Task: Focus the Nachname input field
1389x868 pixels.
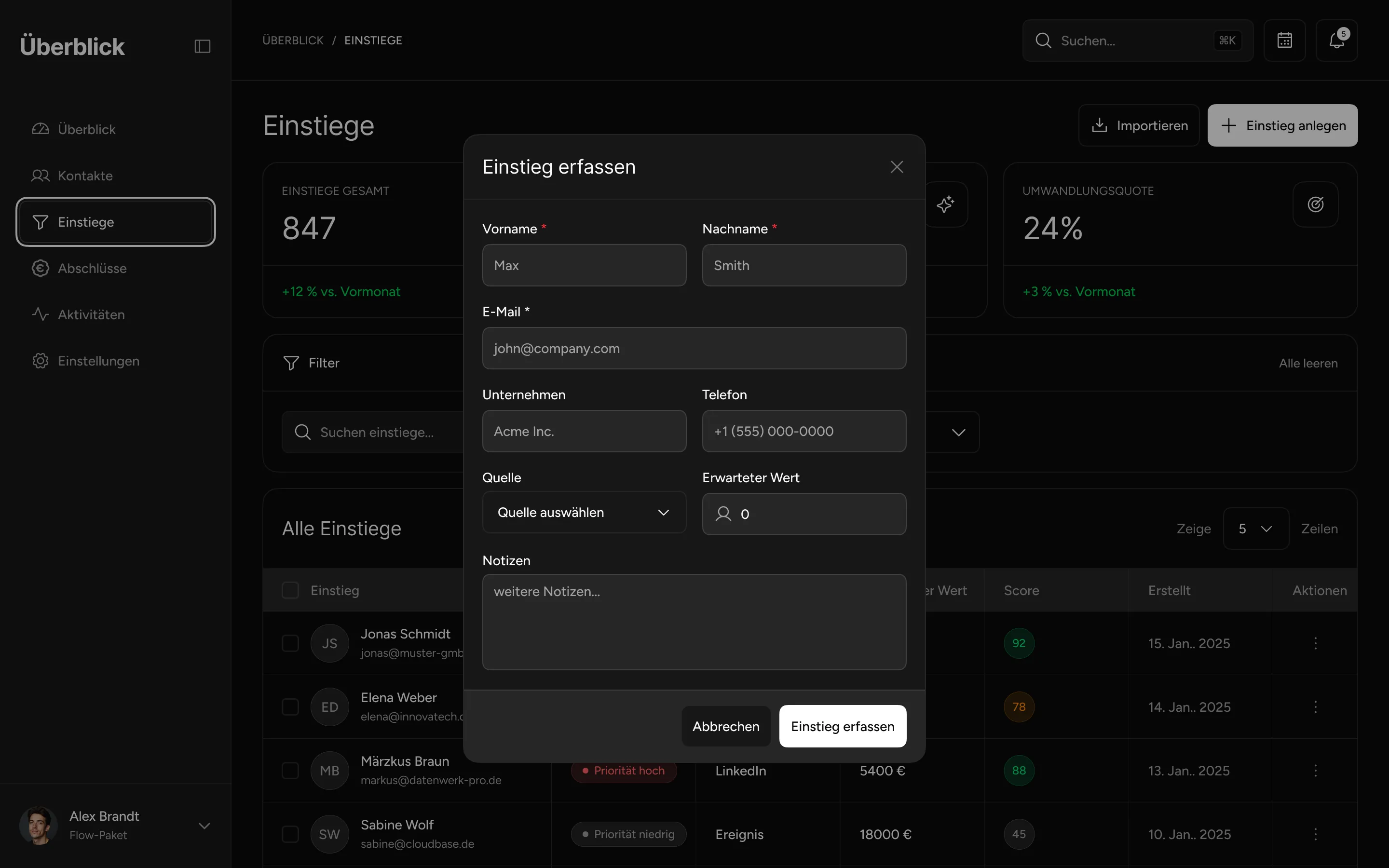Action: (x=803, y=265)
